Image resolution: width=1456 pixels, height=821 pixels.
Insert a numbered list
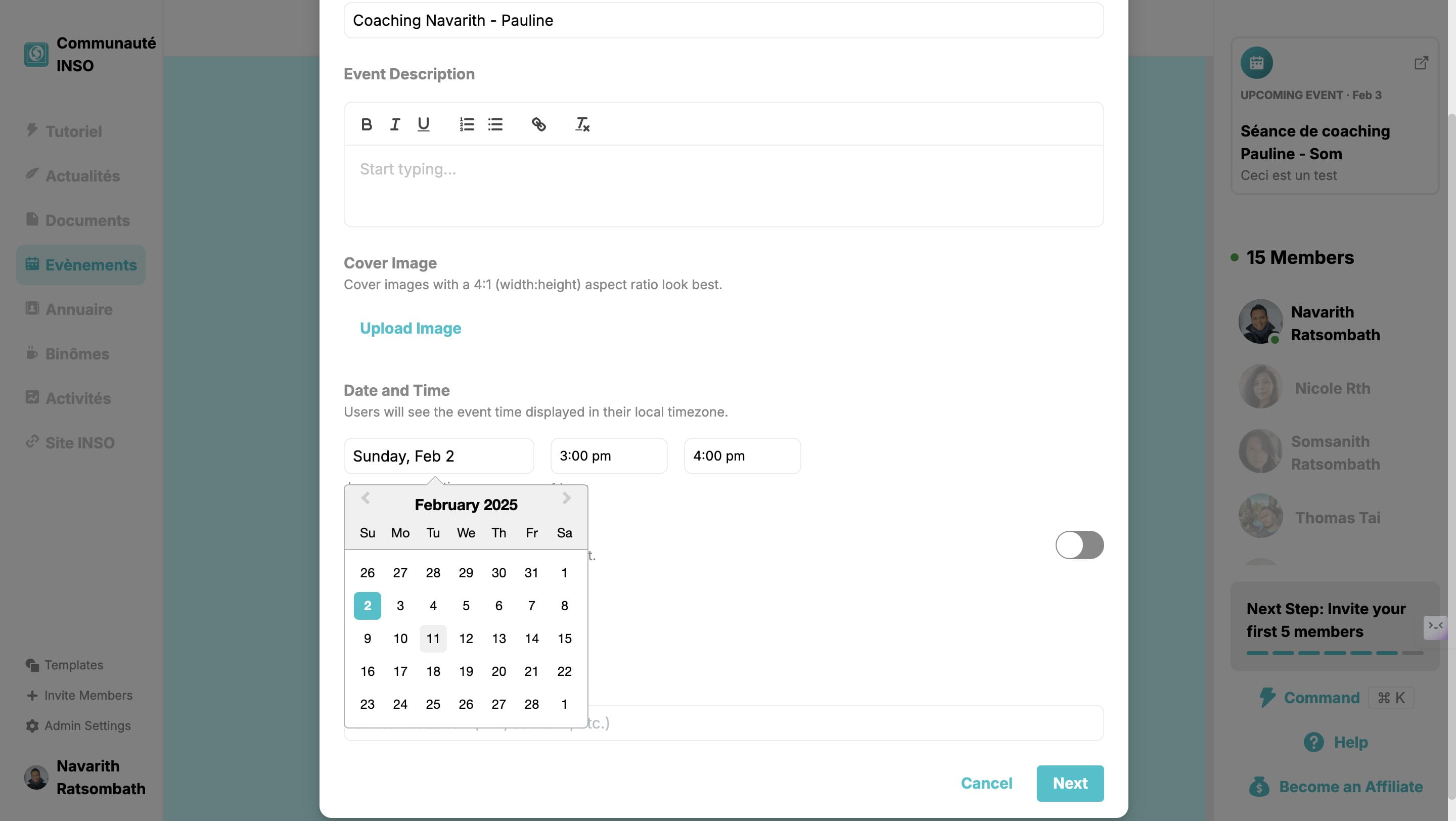[467, 124]
